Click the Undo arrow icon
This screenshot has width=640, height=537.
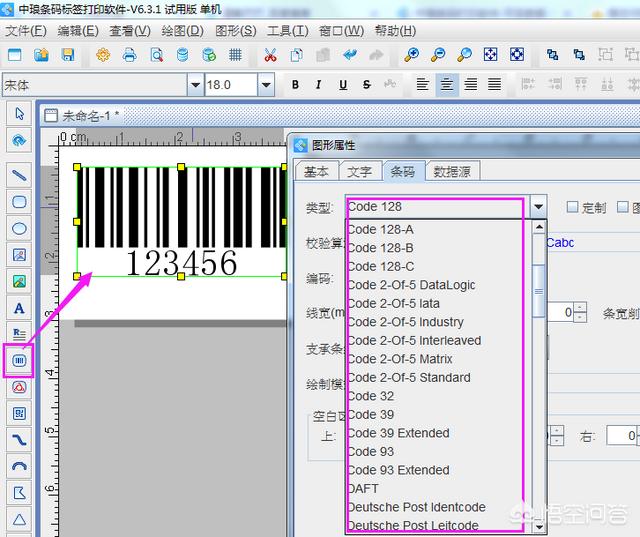pyautogui.click(x=350, y=54)
